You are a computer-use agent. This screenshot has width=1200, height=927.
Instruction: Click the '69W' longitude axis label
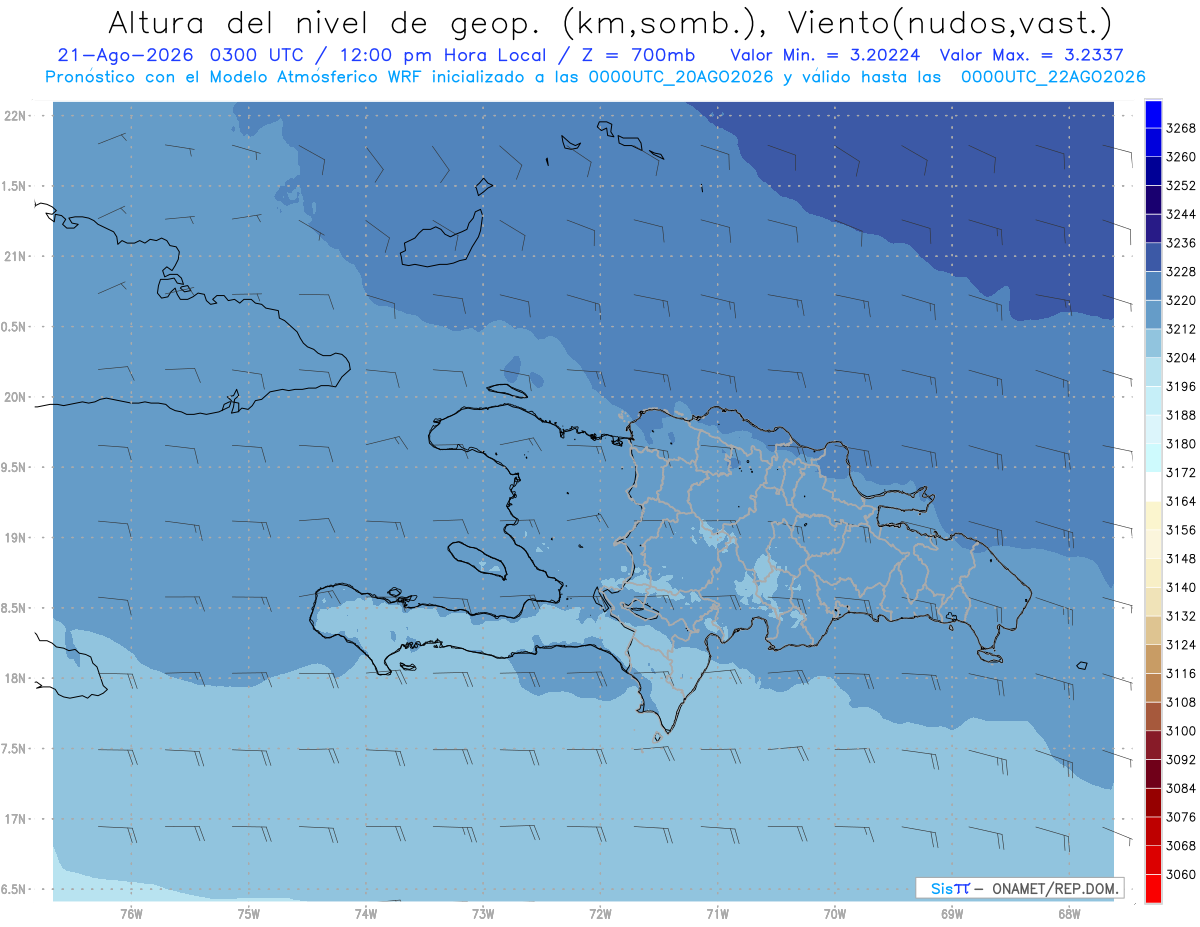click(952, 913)
